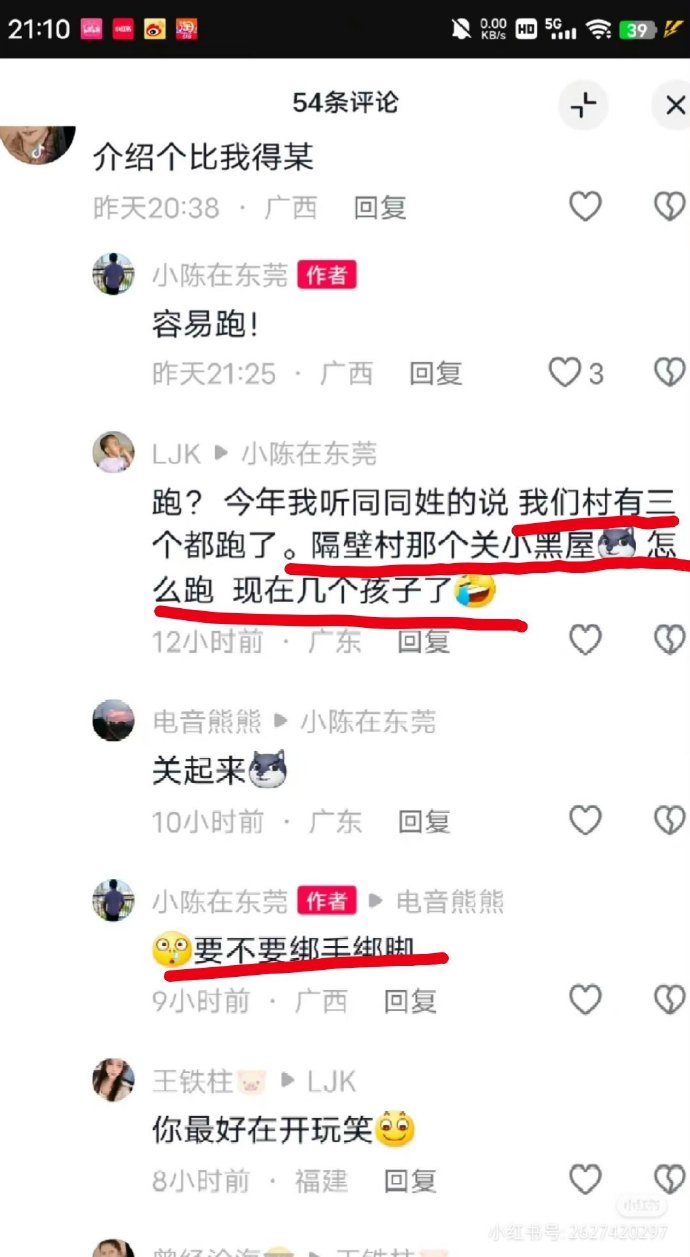Screen dimensions: 690x1257
Task: Collapse the comments panel with shrink icon
Action: (x=583, y=105)
